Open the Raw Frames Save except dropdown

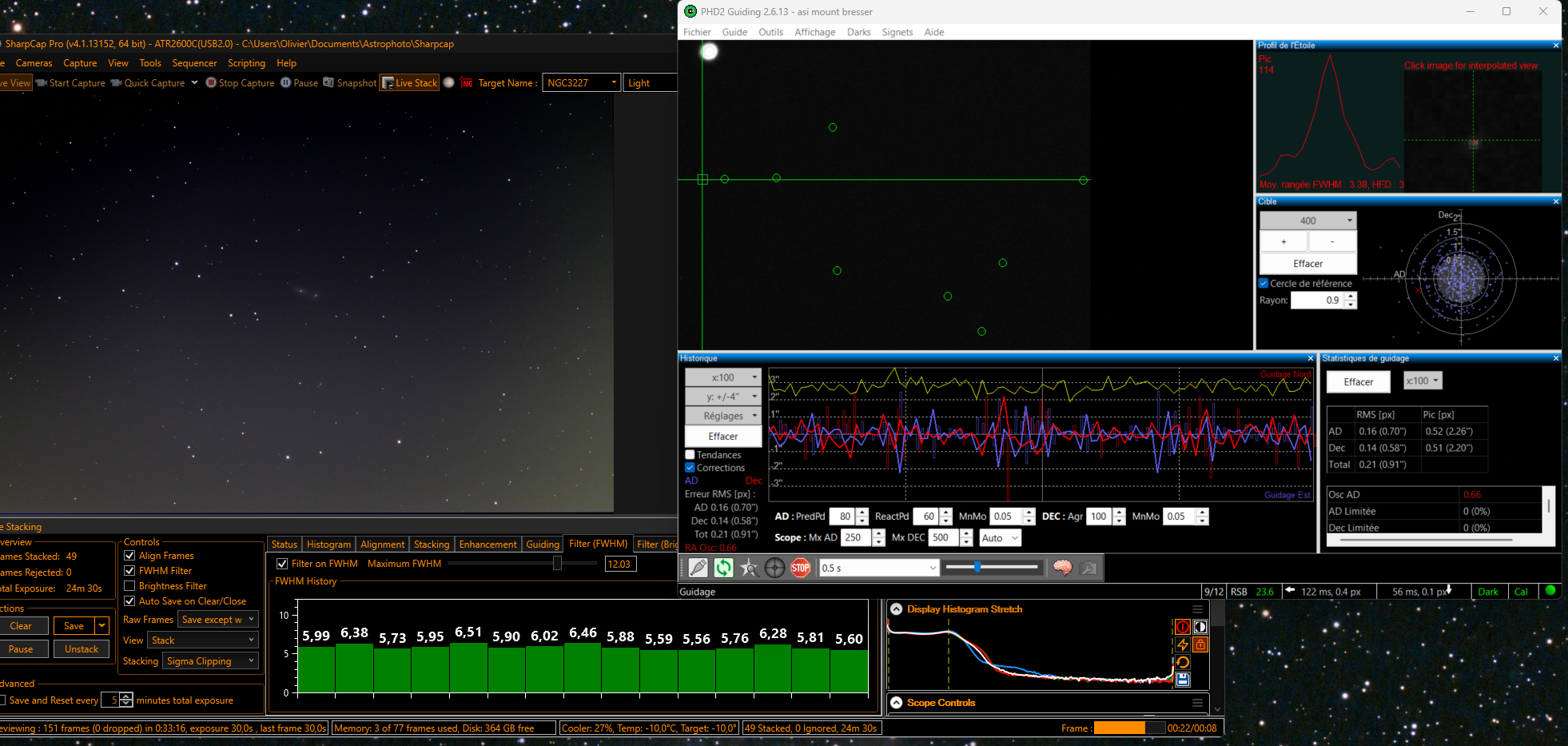coord(217,619)
